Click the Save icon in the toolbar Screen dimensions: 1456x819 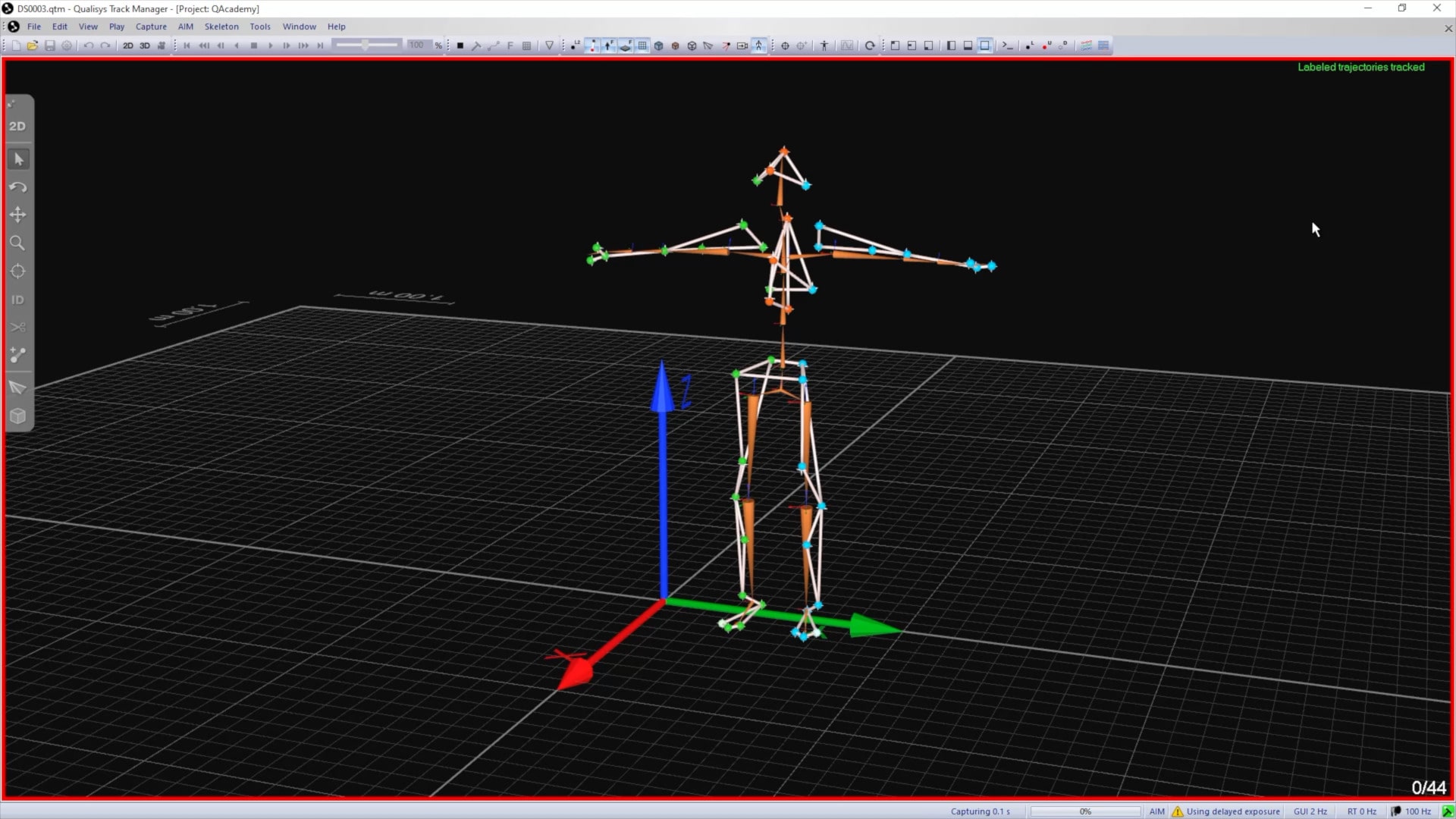click(50, 45)
